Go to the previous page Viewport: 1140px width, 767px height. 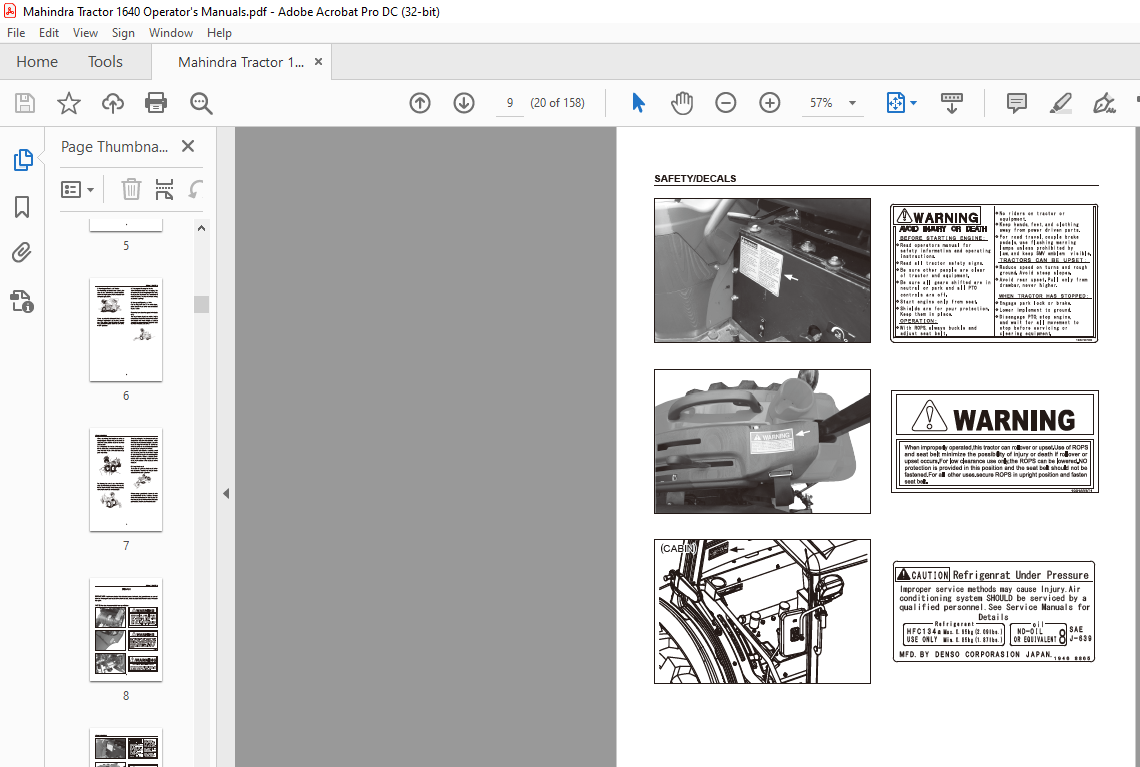click(x=420, y=103)
